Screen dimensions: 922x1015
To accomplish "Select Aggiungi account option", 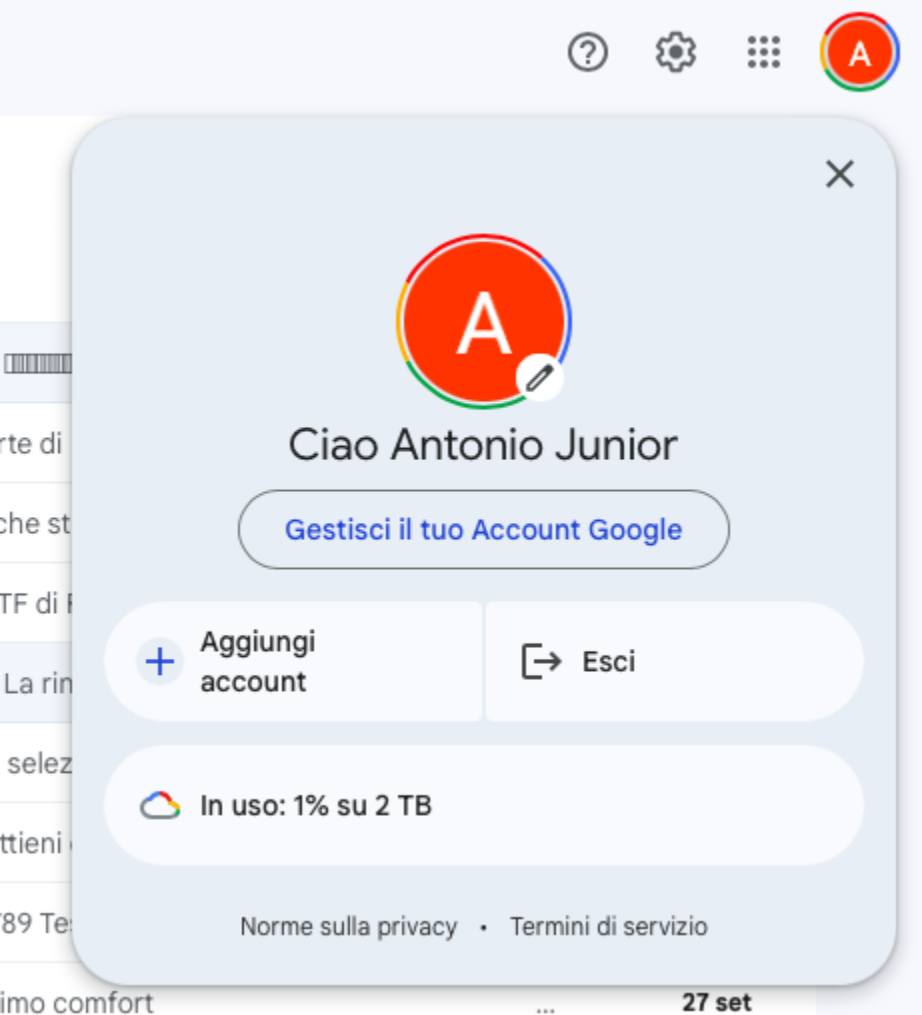I will point(293,662).
